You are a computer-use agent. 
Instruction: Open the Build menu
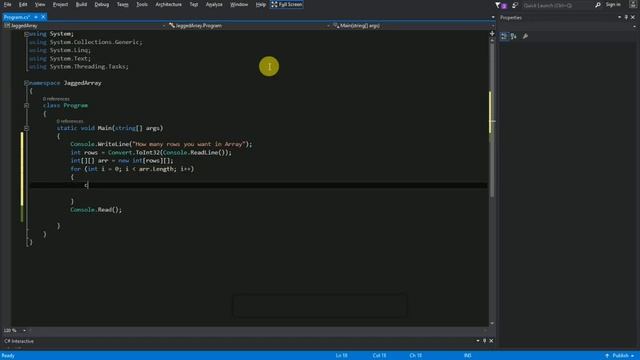[x=81, y=4]
